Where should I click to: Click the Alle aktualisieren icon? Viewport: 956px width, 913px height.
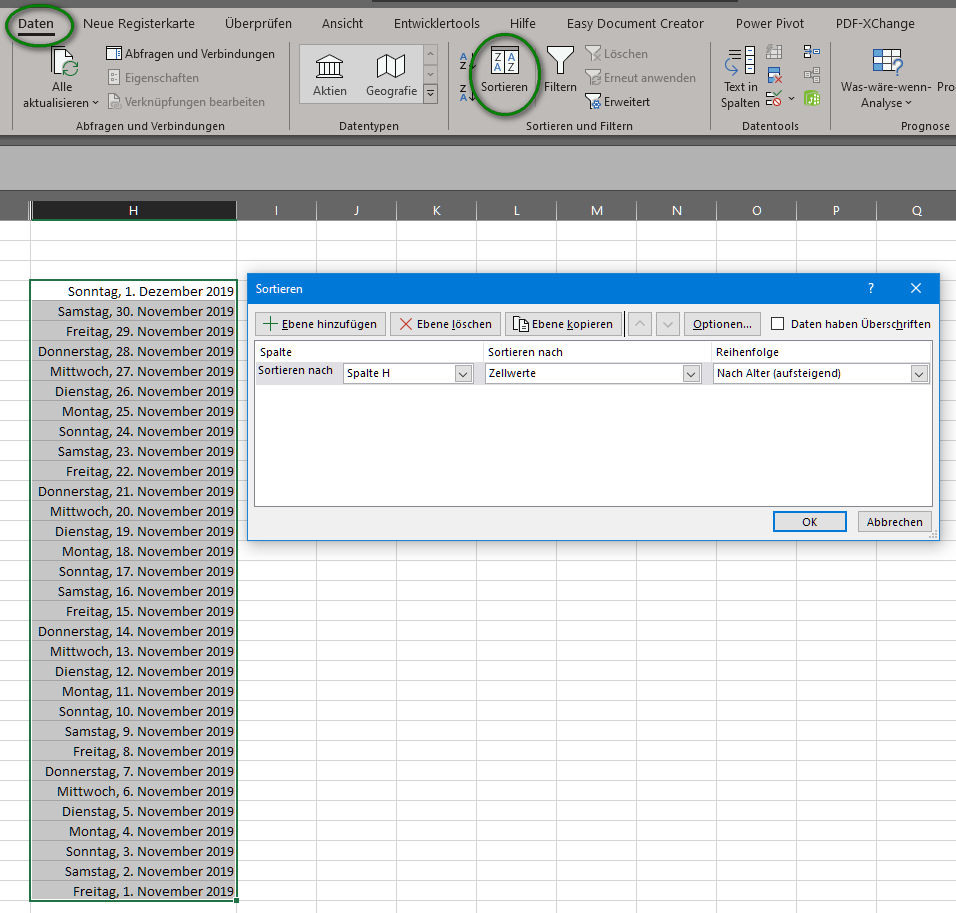pyautogui.click(x=64, y=63)
